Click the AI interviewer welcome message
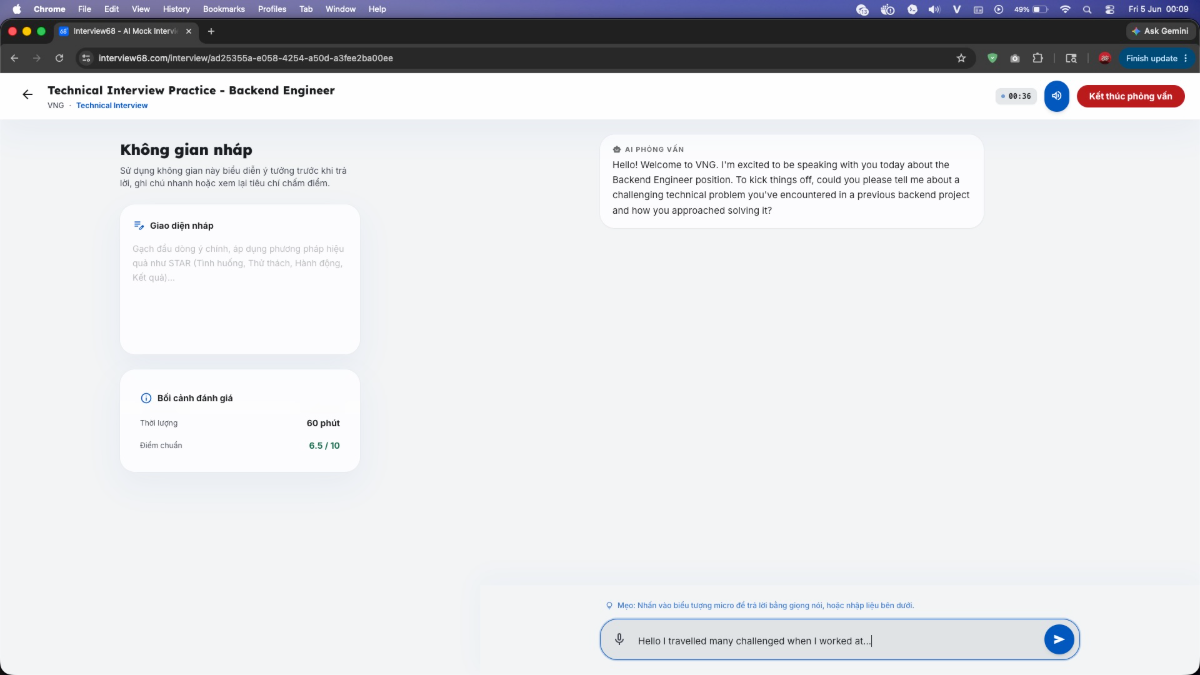 (x=791, y=181)
